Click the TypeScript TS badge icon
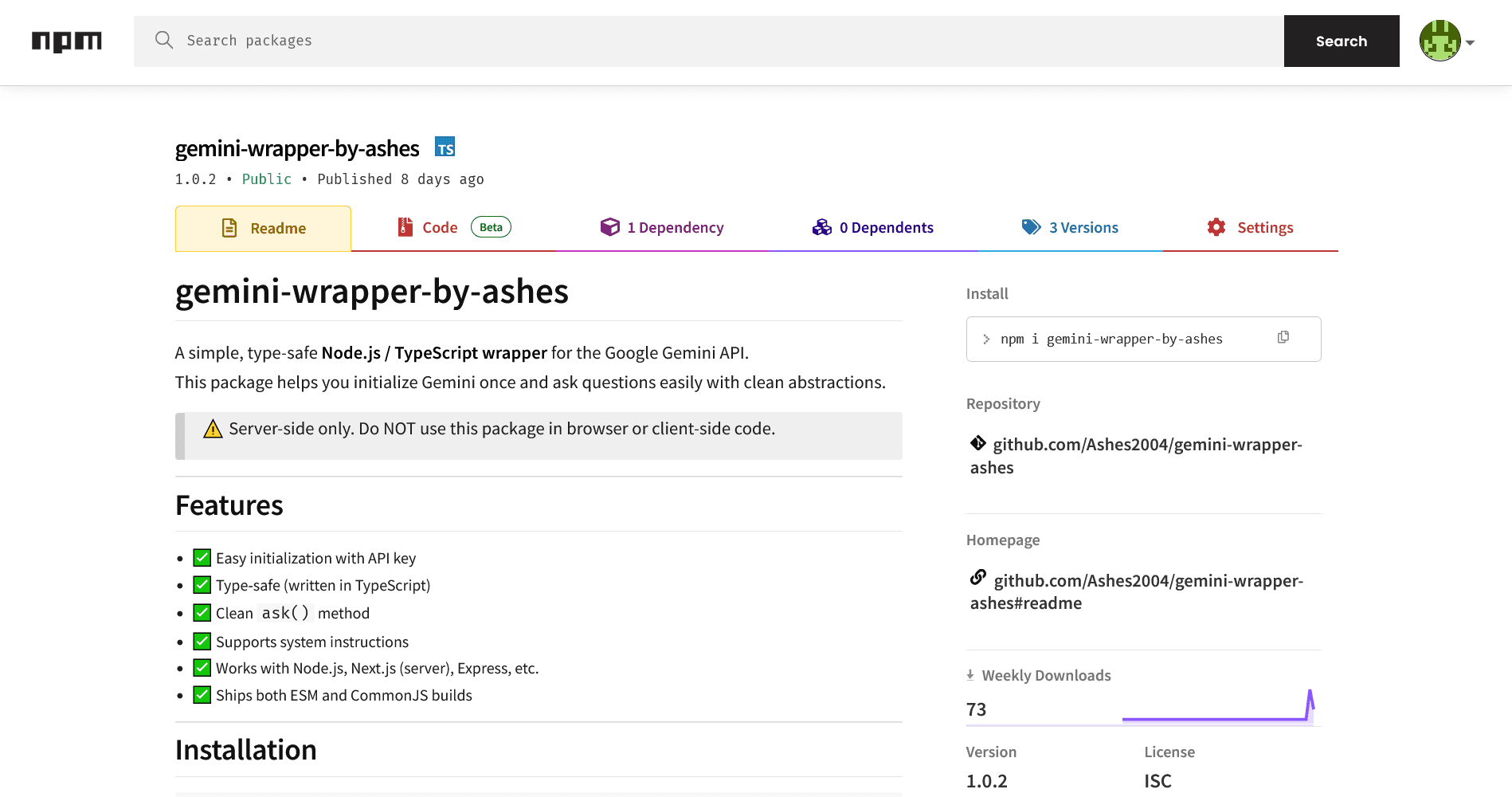Viewport: 1512px width, 797px height. [x=445, y=147]
